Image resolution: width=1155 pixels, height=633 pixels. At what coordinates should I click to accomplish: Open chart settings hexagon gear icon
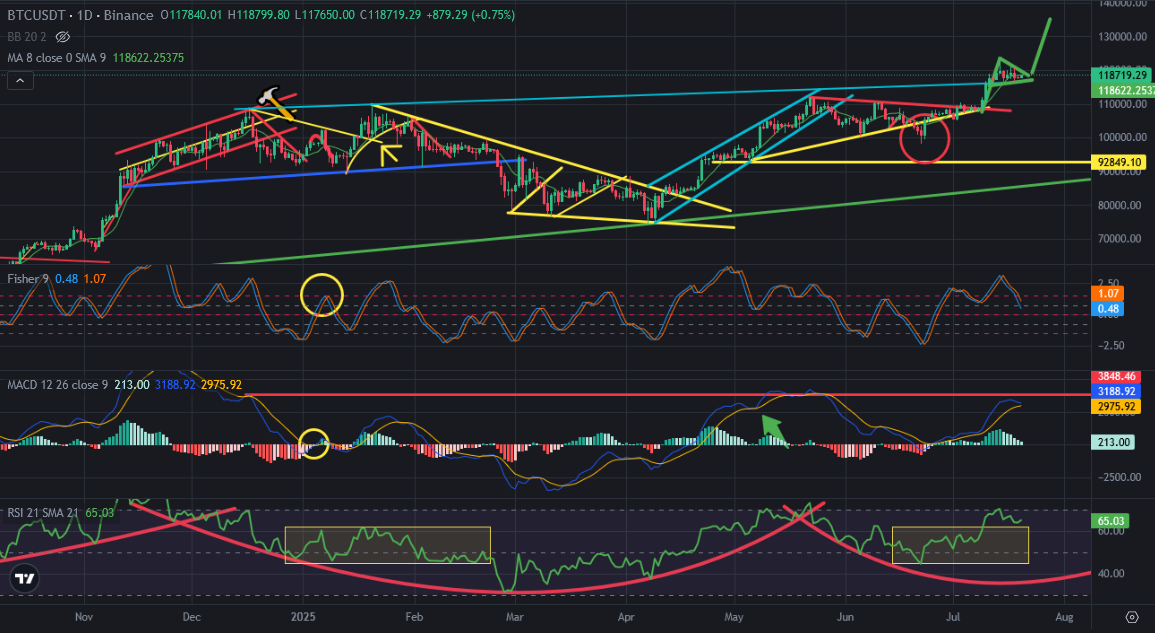click(1132, 616)
